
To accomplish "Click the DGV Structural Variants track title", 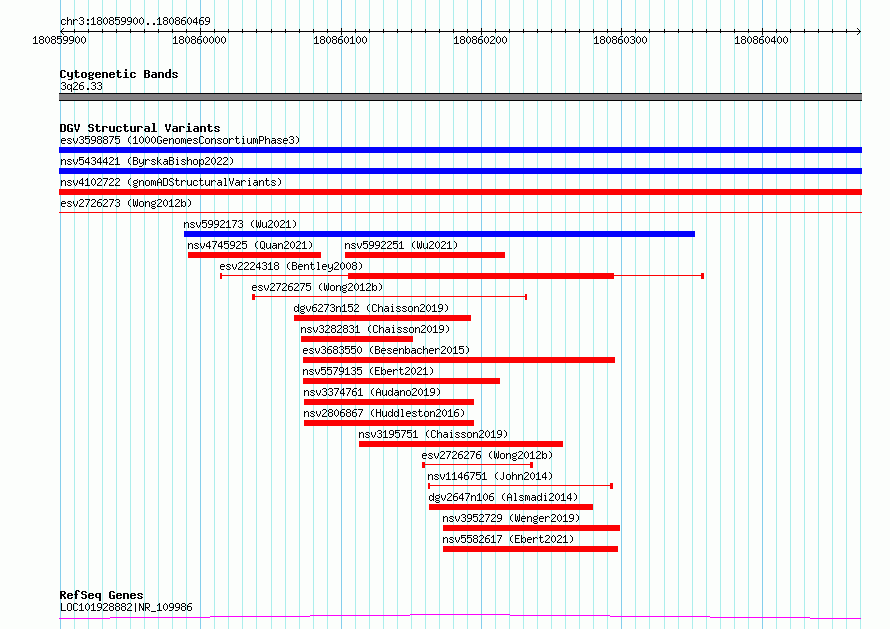I will click(x=140, y=128).
